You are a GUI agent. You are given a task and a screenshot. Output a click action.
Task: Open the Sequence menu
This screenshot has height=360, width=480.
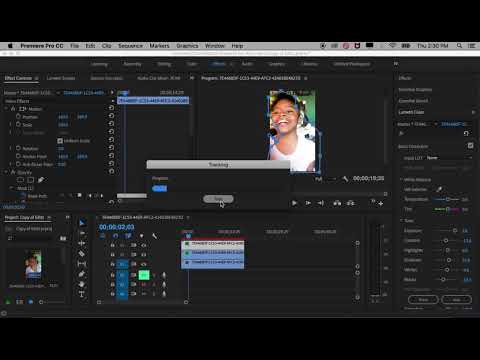[130, 46]
